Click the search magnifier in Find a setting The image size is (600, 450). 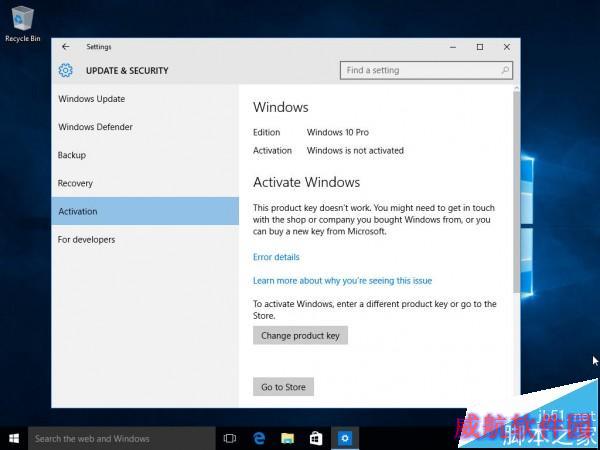point(505,70)
